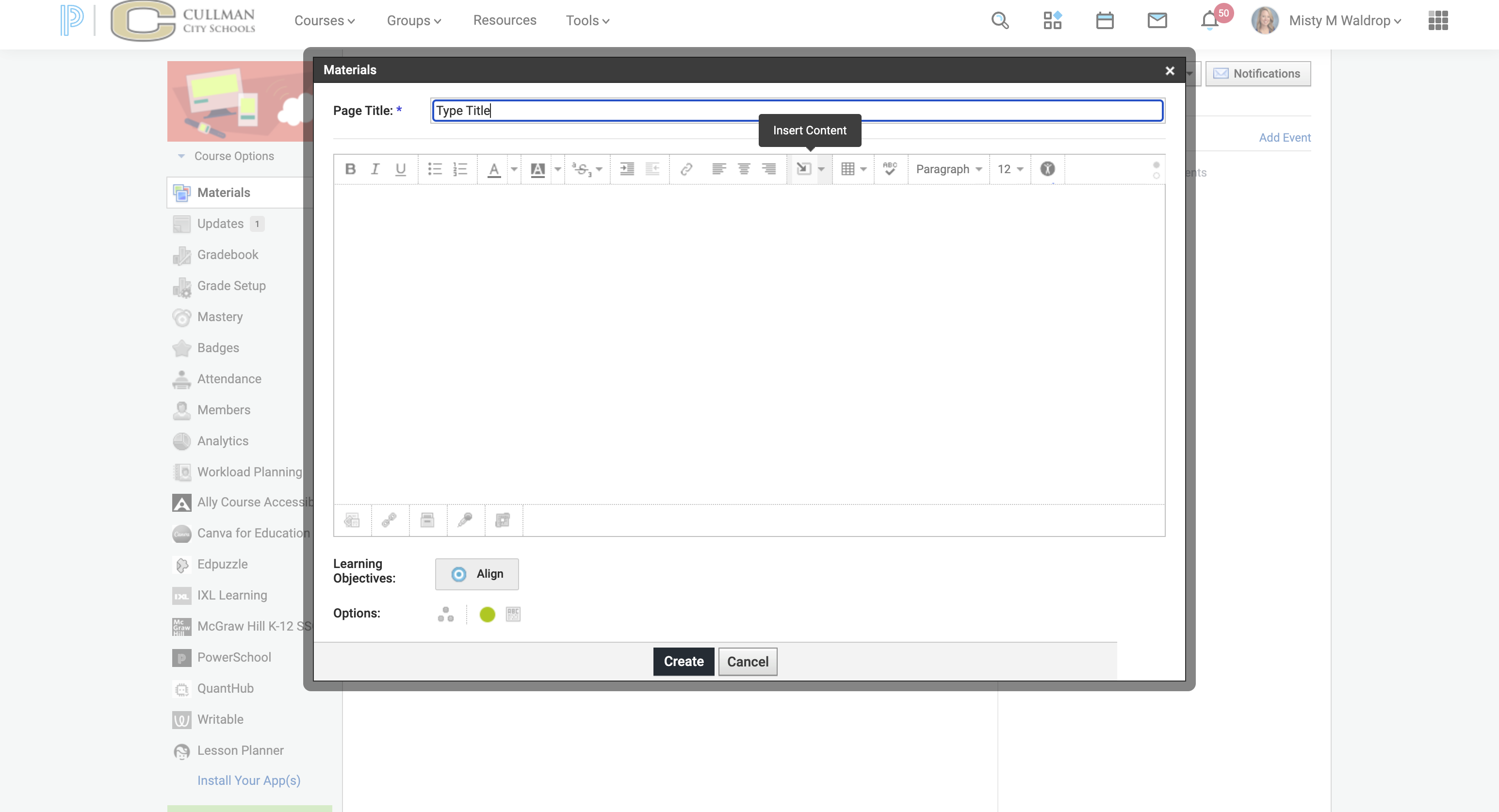1499x812 pixels.
Task: Open the text color dropdown arrow
Action: [514, 169]
